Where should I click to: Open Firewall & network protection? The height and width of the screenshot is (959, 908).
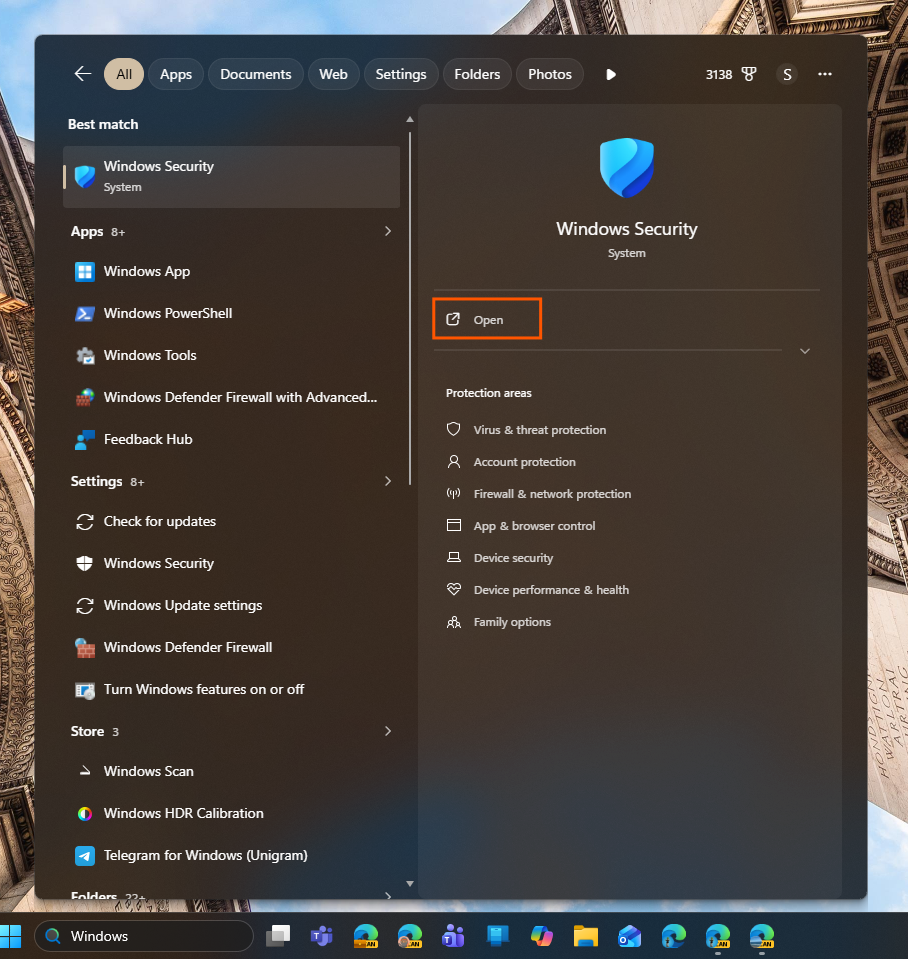pos(538,494)
